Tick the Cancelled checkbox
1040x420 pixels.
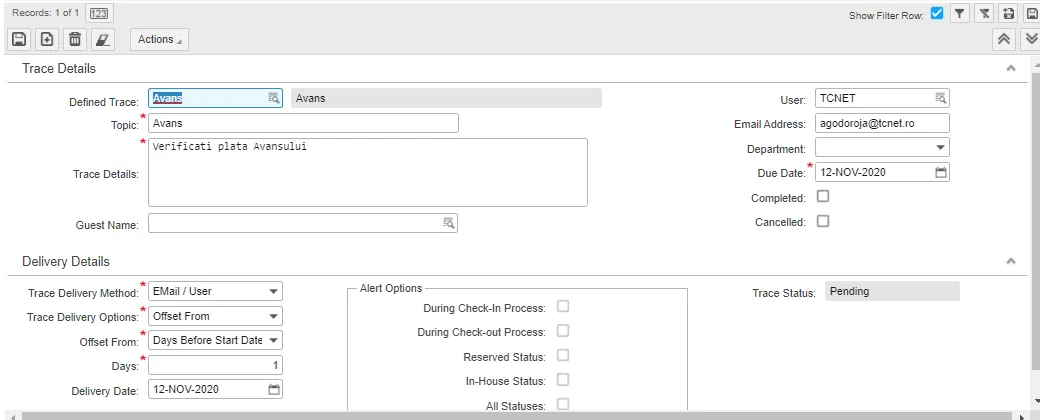[822, 221]
